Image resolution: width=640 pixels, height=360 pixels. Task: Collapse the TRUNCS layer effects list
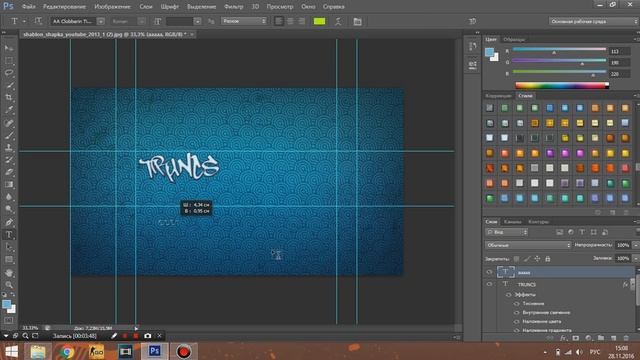click(x=632, y=284)
